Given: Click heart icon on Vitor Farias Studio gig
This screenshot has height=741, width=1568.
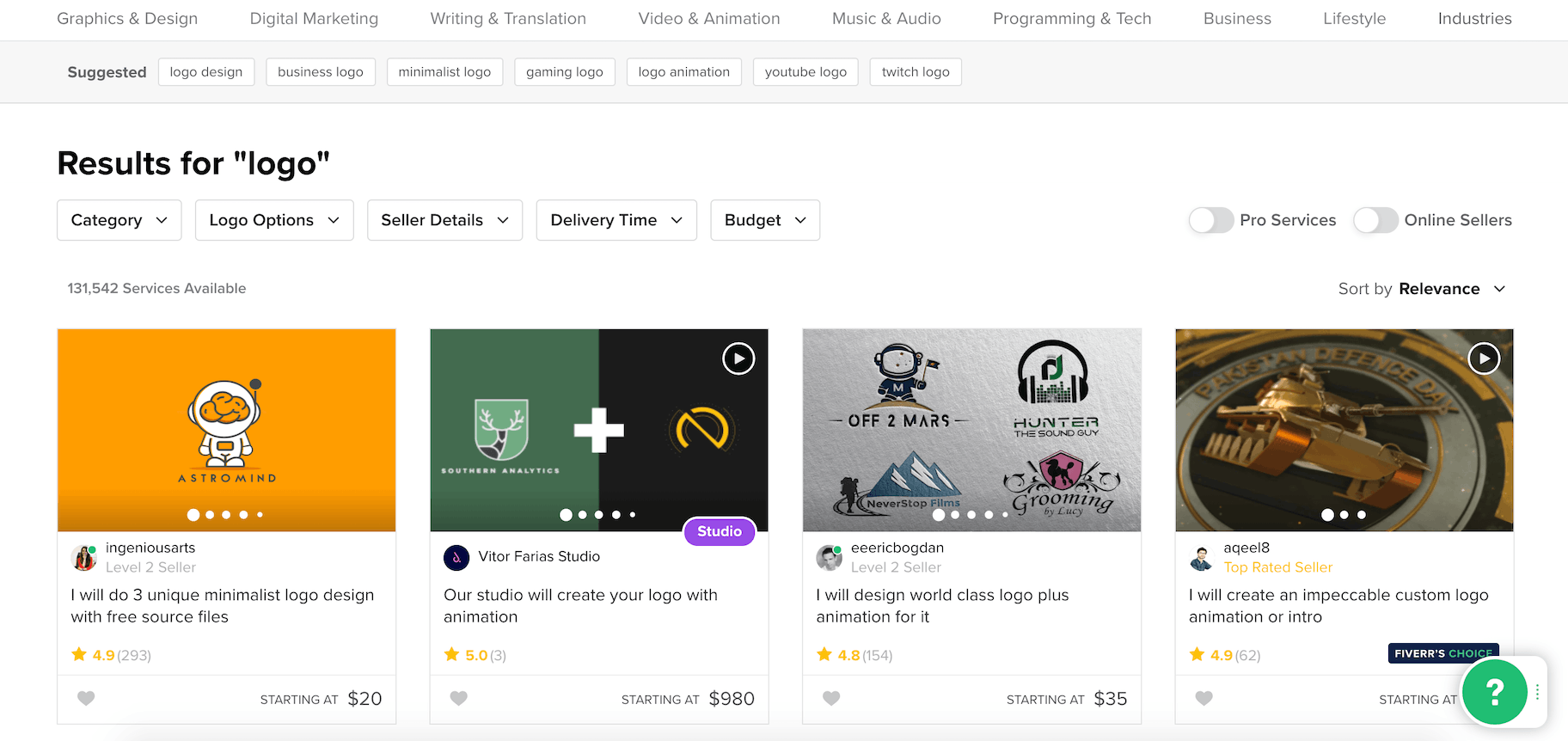Looking at the screenshot, I should click(x=459, y=699).
